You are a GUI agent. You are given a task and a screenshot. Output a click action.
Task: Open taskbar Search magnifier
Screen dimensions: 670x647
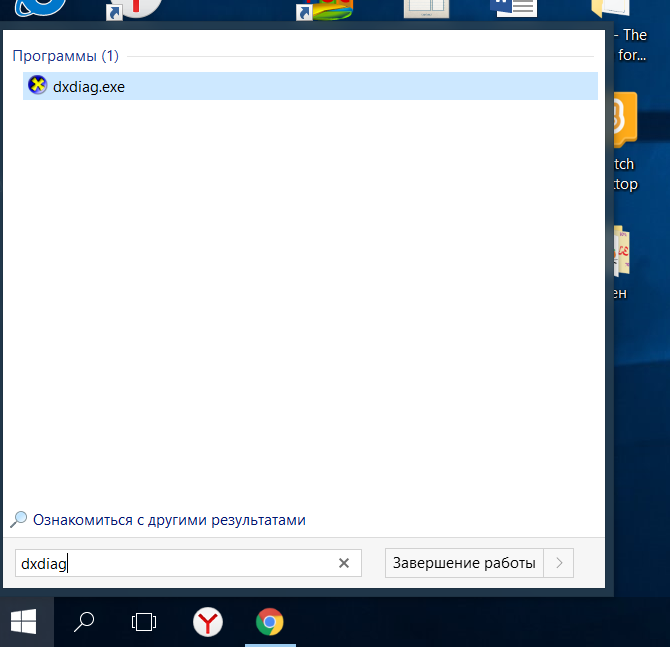(x=84, y=622)
